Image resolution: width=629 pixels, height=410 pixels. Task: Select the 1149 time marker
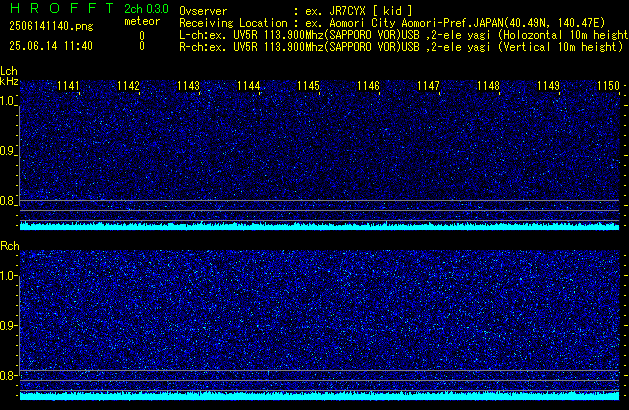click(548, 86)
